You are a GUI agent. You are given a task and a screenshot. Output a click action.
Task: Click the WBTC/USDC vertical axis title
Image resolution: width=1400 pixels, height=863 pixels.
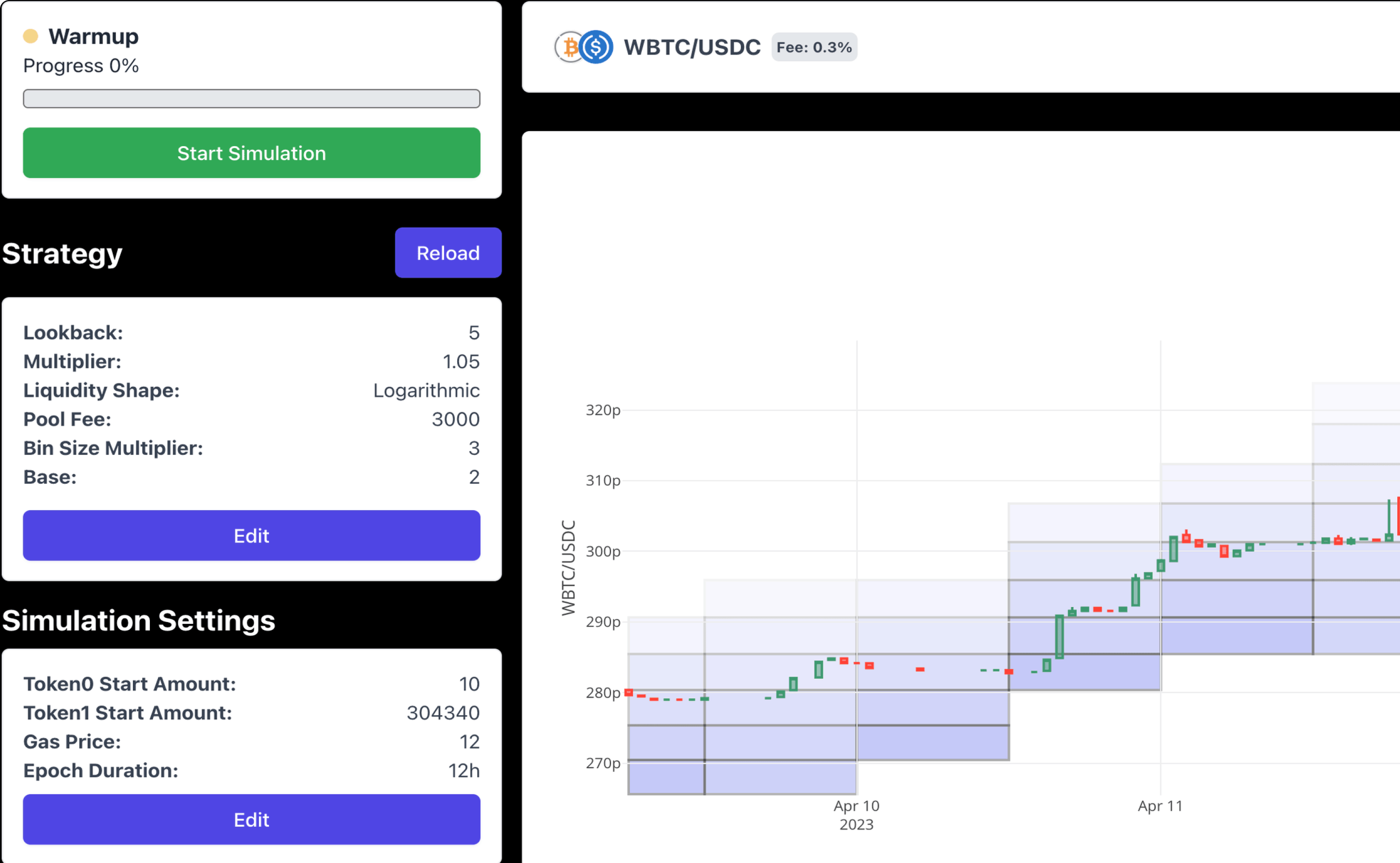(569, 568)
